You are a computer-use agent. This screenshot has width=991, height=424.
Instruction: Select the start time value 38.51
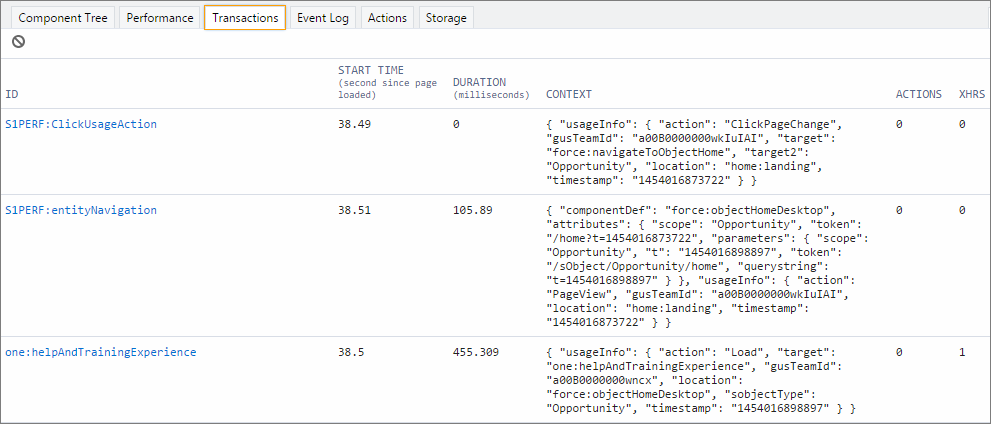[x=355, y=210]
